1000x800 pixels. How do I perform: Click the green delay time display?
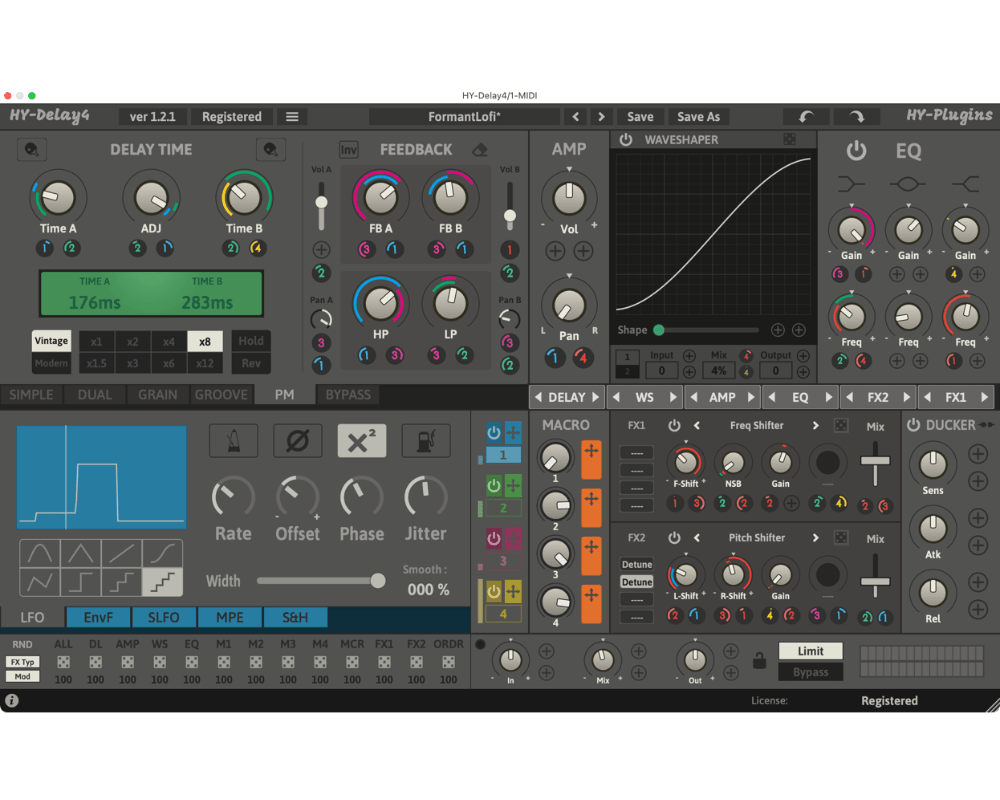point(151,293)
